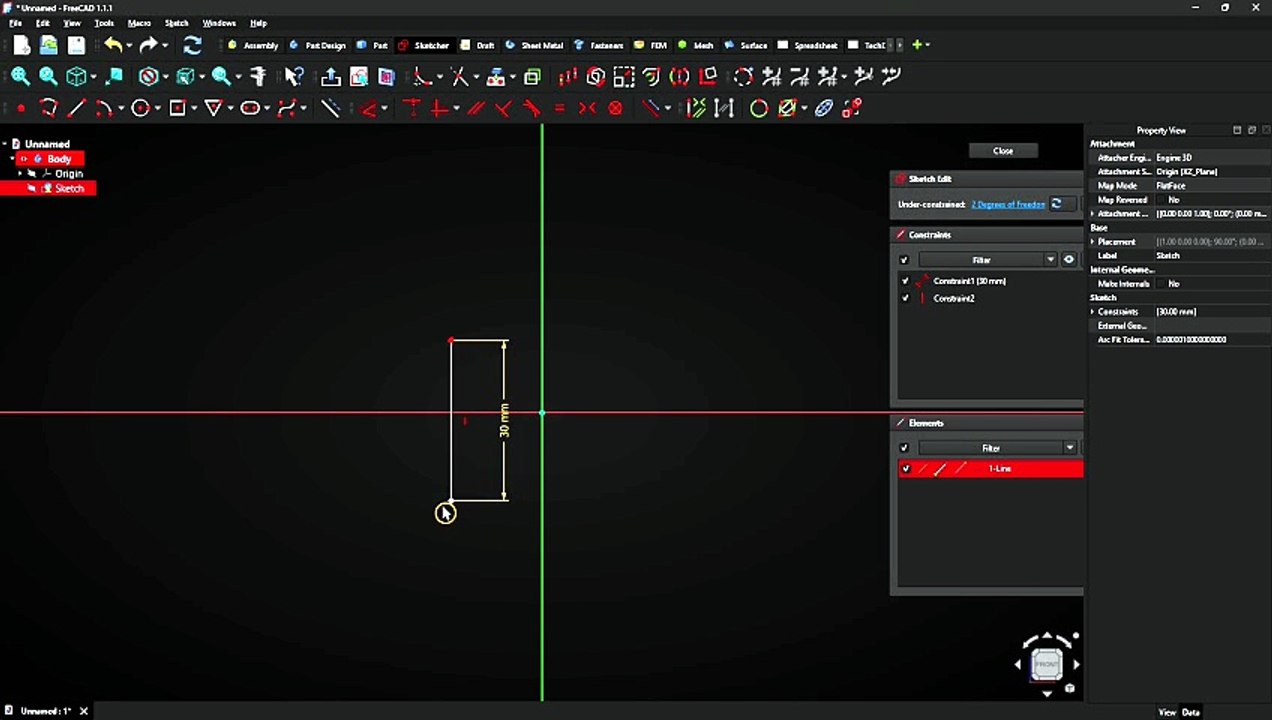The image size is (1272, 720).
Task: Switch to the Data tab
Action: pyautogui.click(x=1190, y=712)
